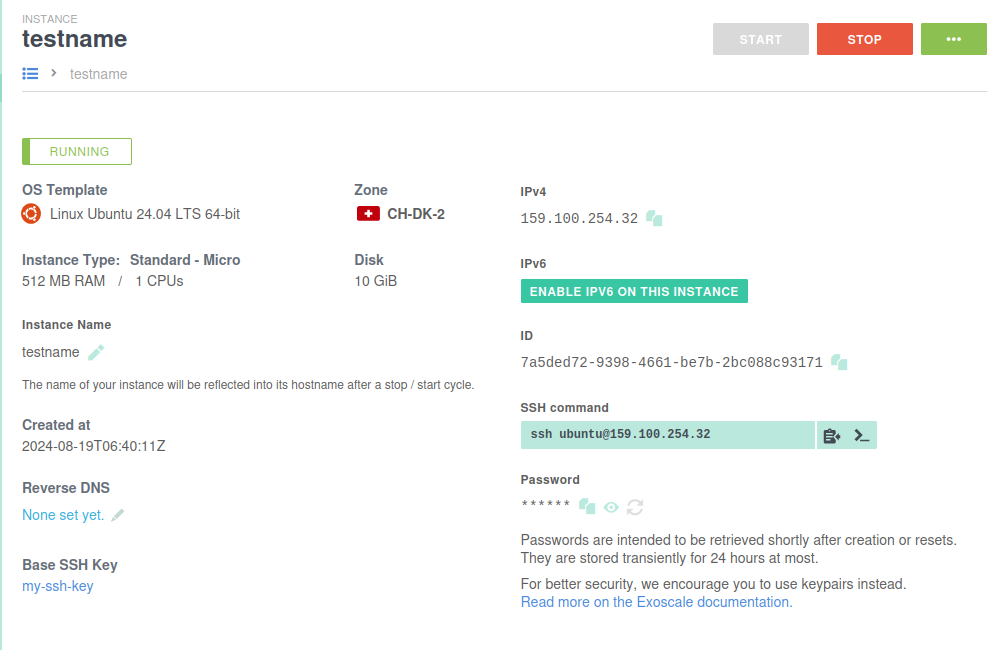Read more on Exoscale documentation
This screenshot has width=1006, height=650.
[x=656, y=602]
